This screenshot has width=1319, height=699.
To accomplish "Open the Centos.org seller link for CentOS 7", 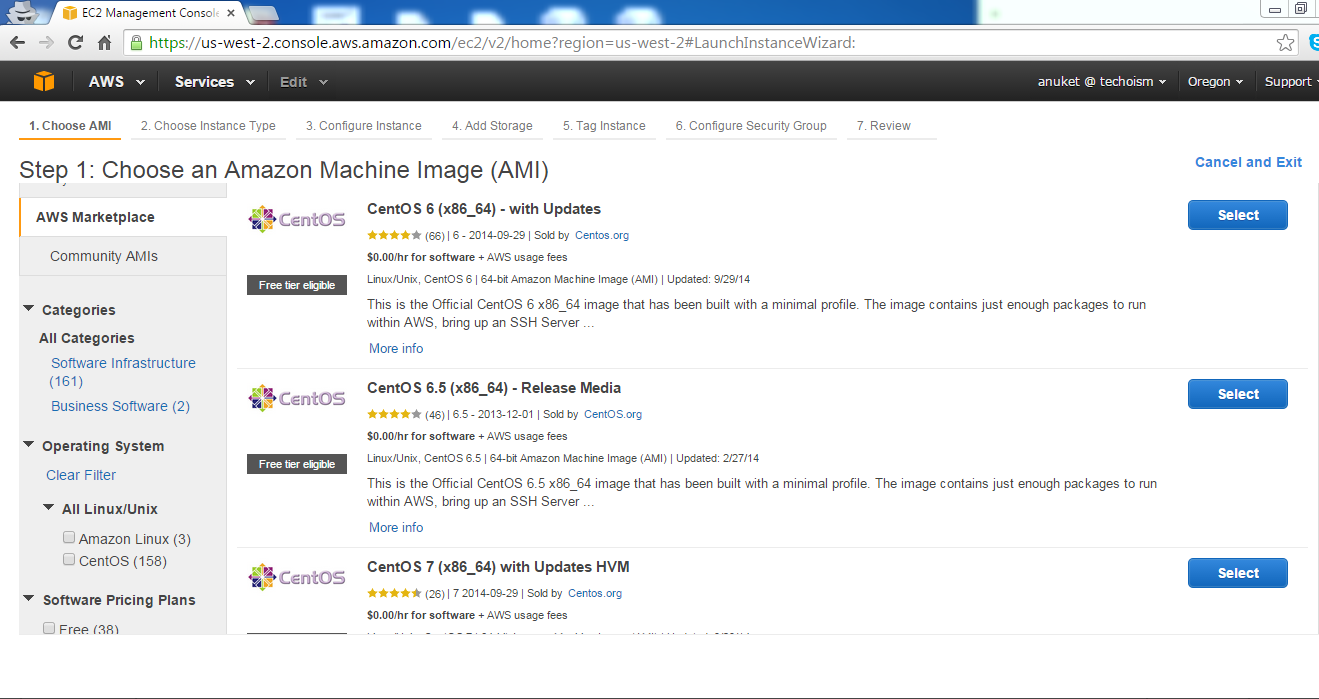I will 594,593.
